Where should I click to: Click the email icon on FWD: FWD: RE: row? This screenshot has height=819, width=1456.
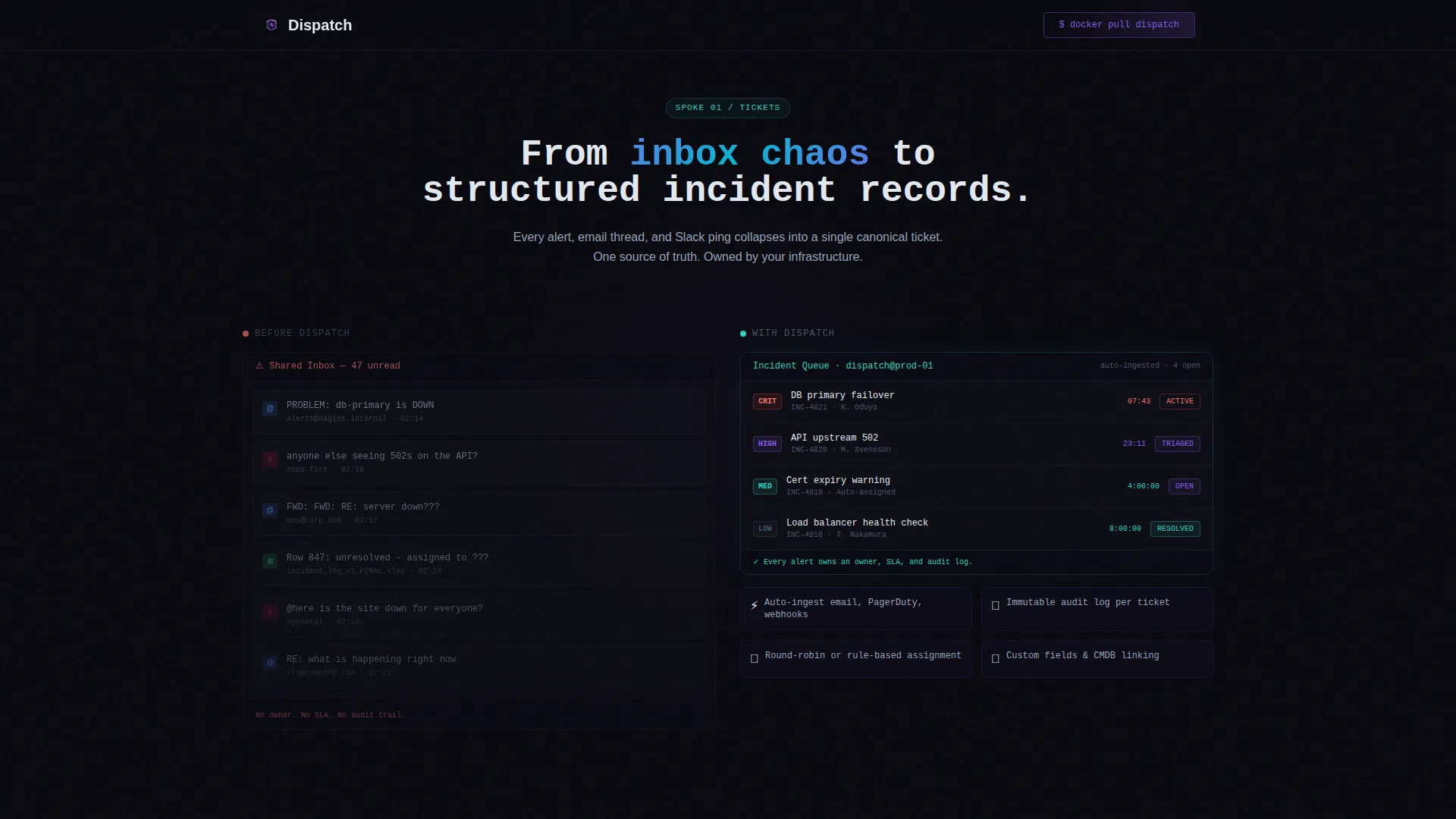(x=269, y=510)
